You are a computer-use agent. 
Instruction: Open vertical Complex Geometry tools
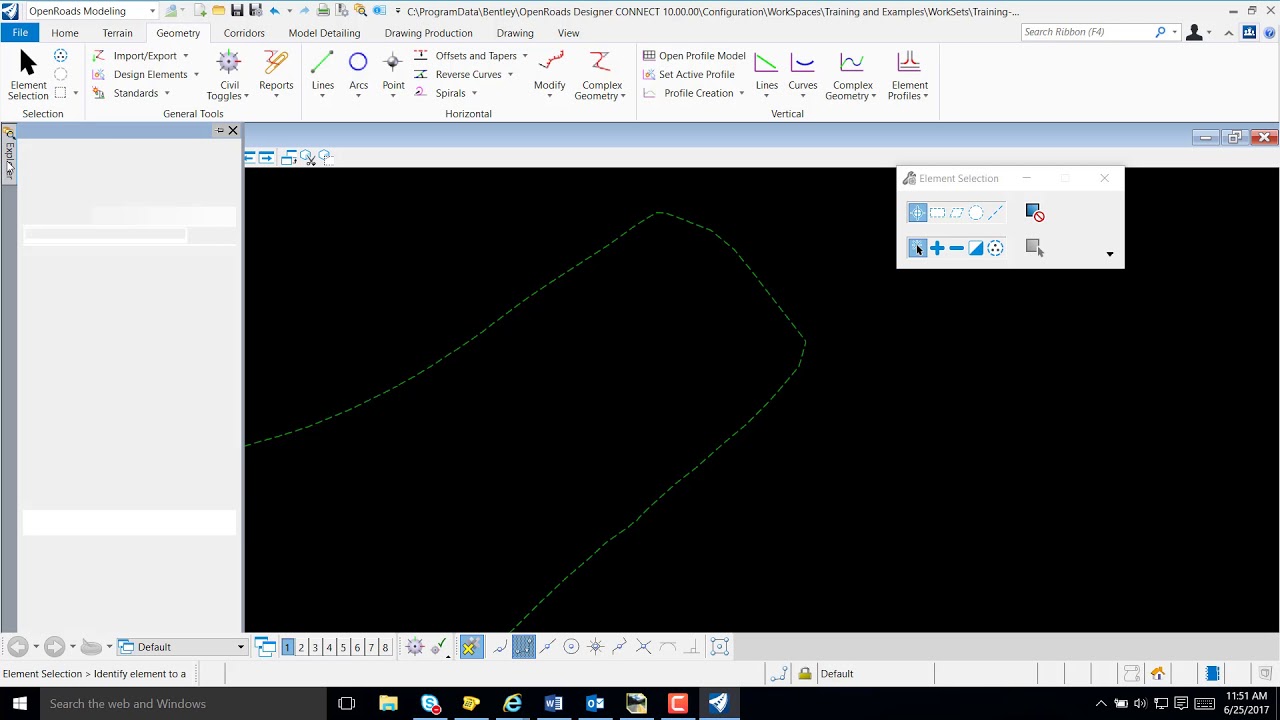tap(851, 75)
